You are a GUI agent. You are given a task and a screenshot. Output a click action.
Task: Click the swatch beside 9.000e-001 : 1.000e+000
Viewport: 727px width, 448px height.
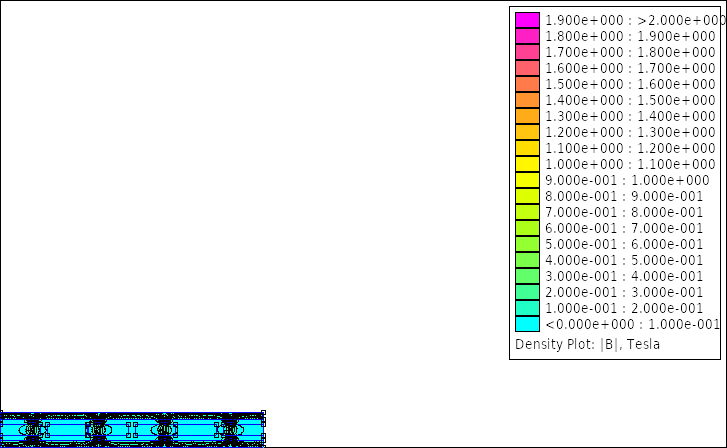[527, 180]
